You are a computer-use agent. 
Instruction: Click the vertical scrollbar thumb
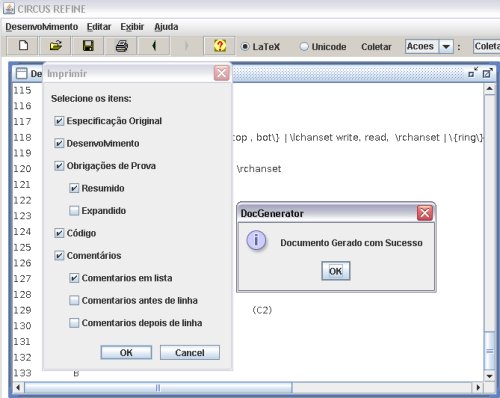(489, 351)
